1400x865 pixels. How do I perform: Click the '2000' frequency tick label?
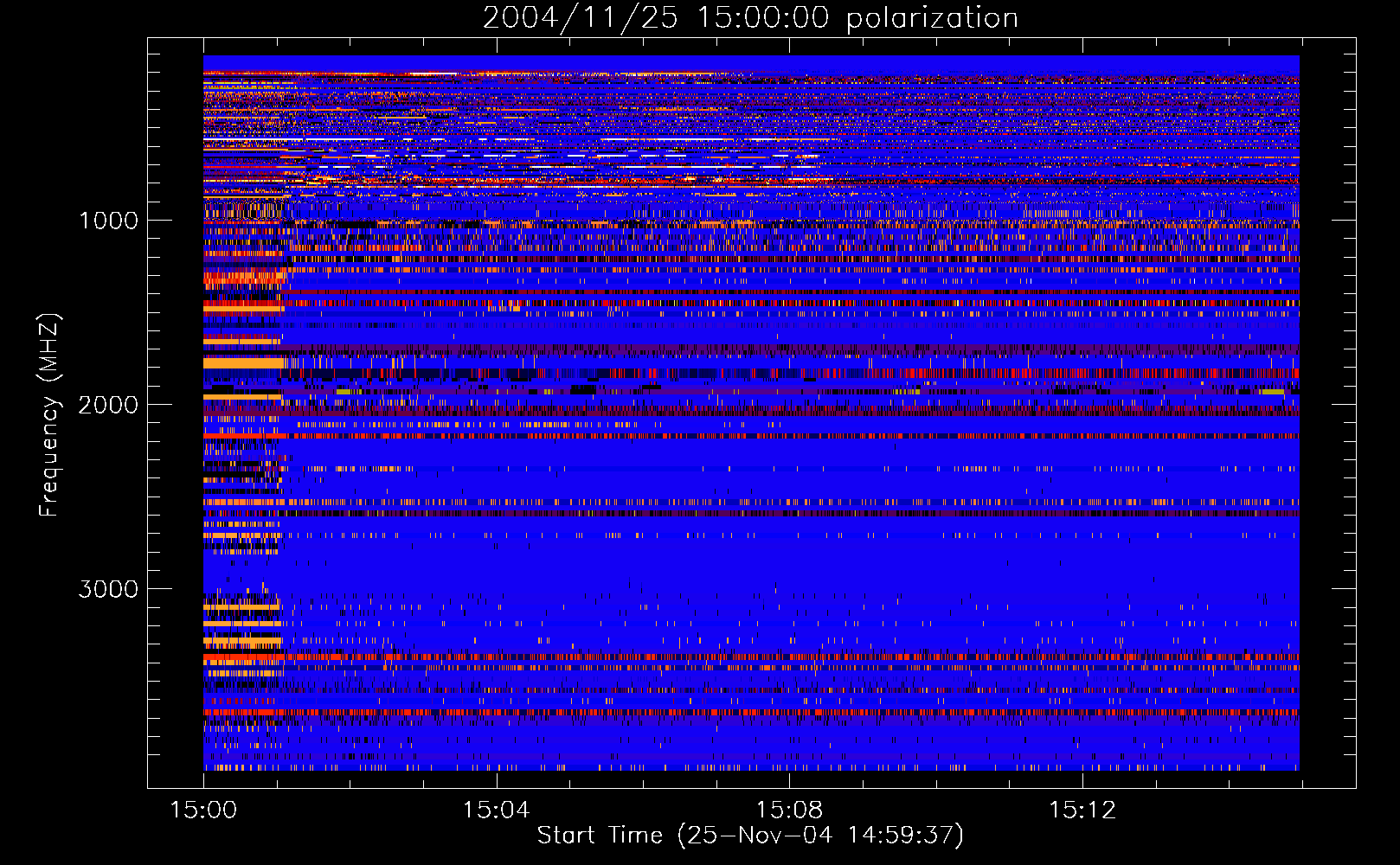108,405
